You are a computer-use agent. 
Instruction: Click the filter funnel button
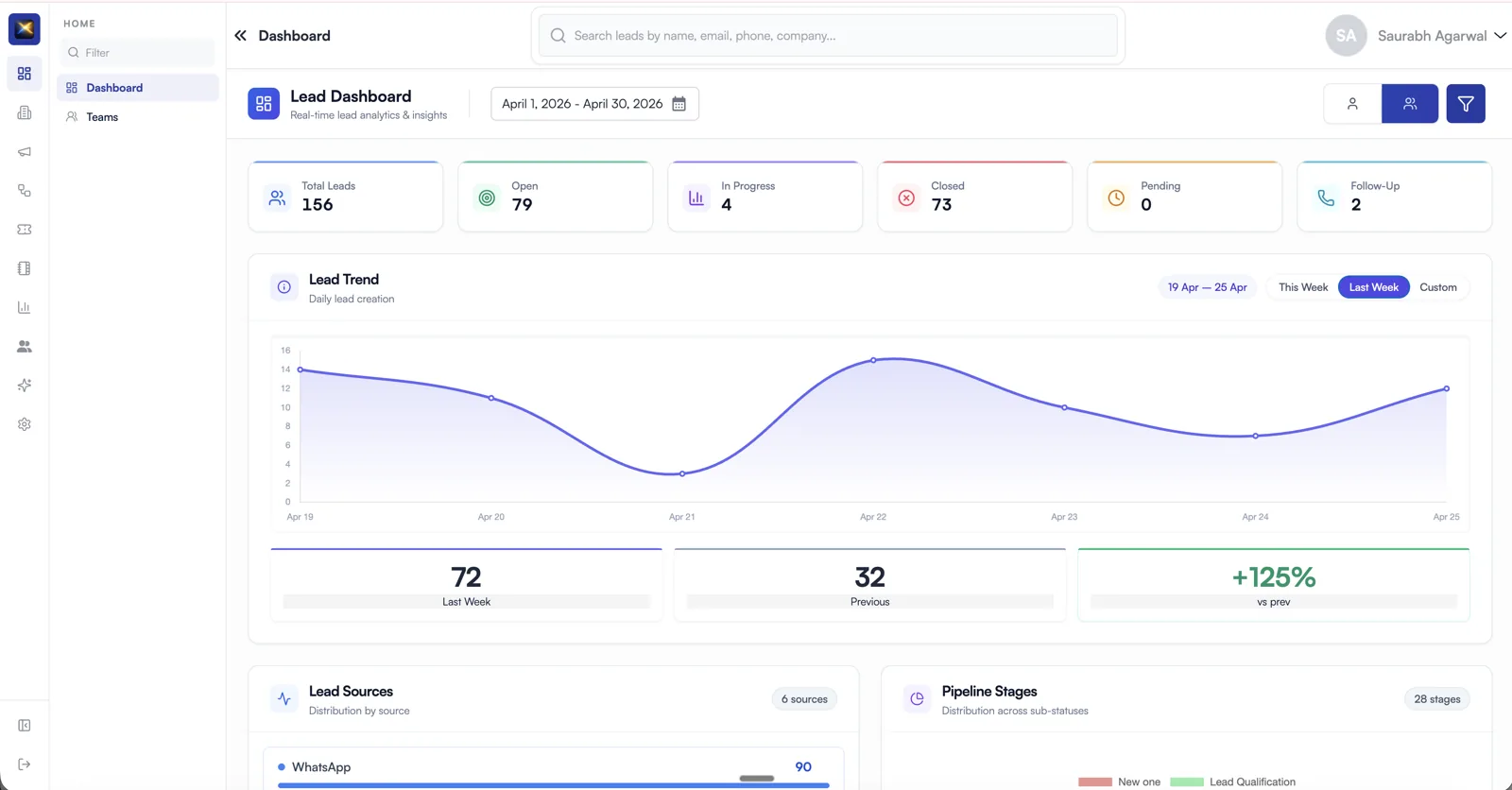pos(1466,104)
